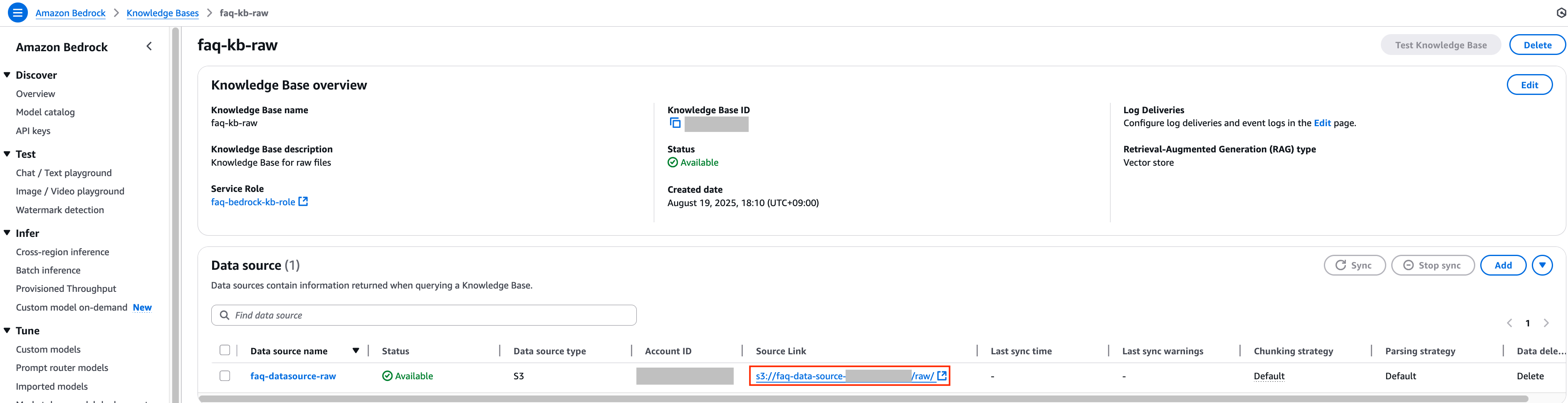Click Knowledge Bases breadcrumb link
The image size is (1568, 403).
tap(163, 13)
